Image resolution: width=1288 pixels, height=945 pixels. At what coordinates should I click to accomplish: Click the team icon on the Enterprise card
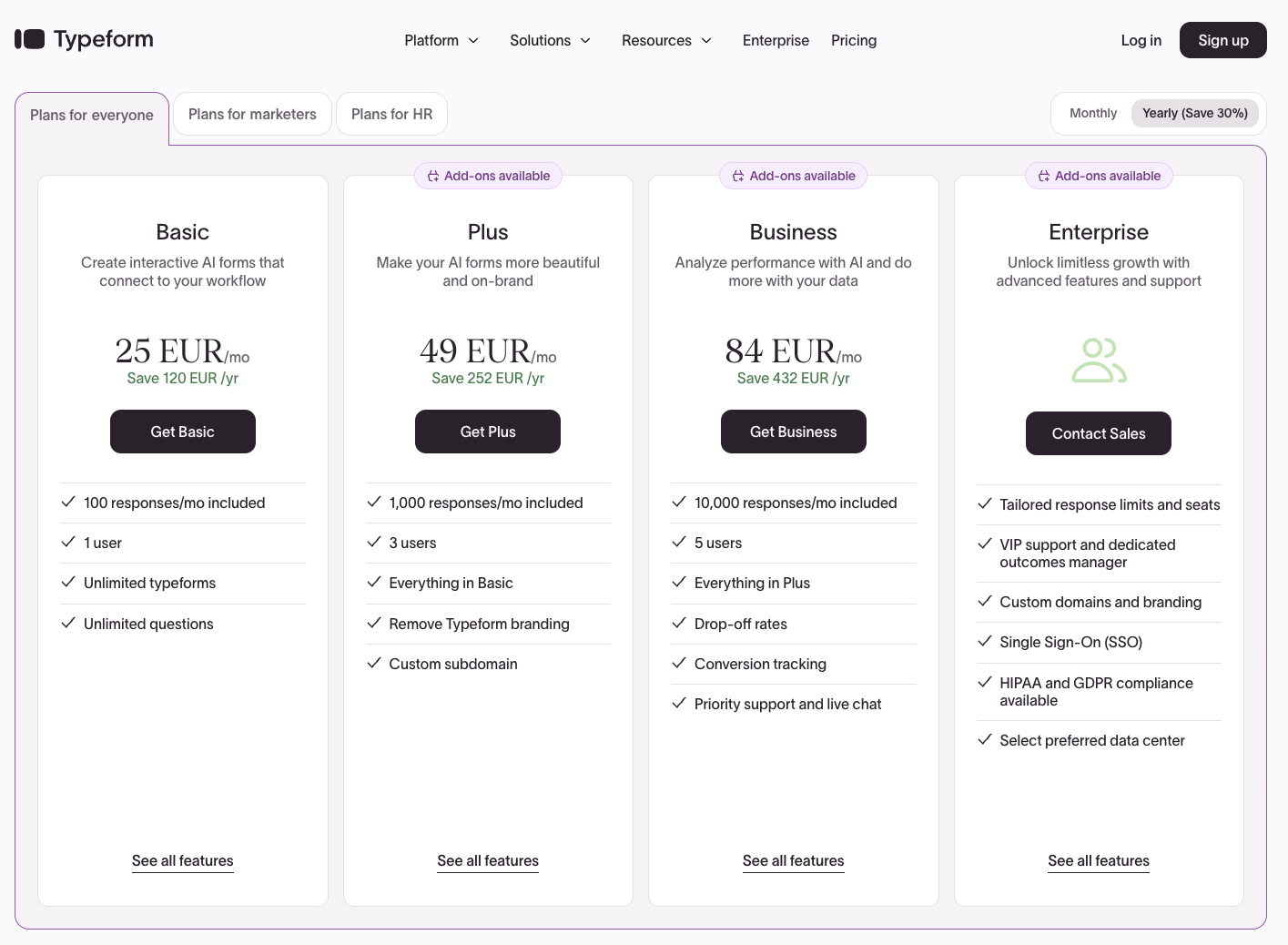(1099, 360)
